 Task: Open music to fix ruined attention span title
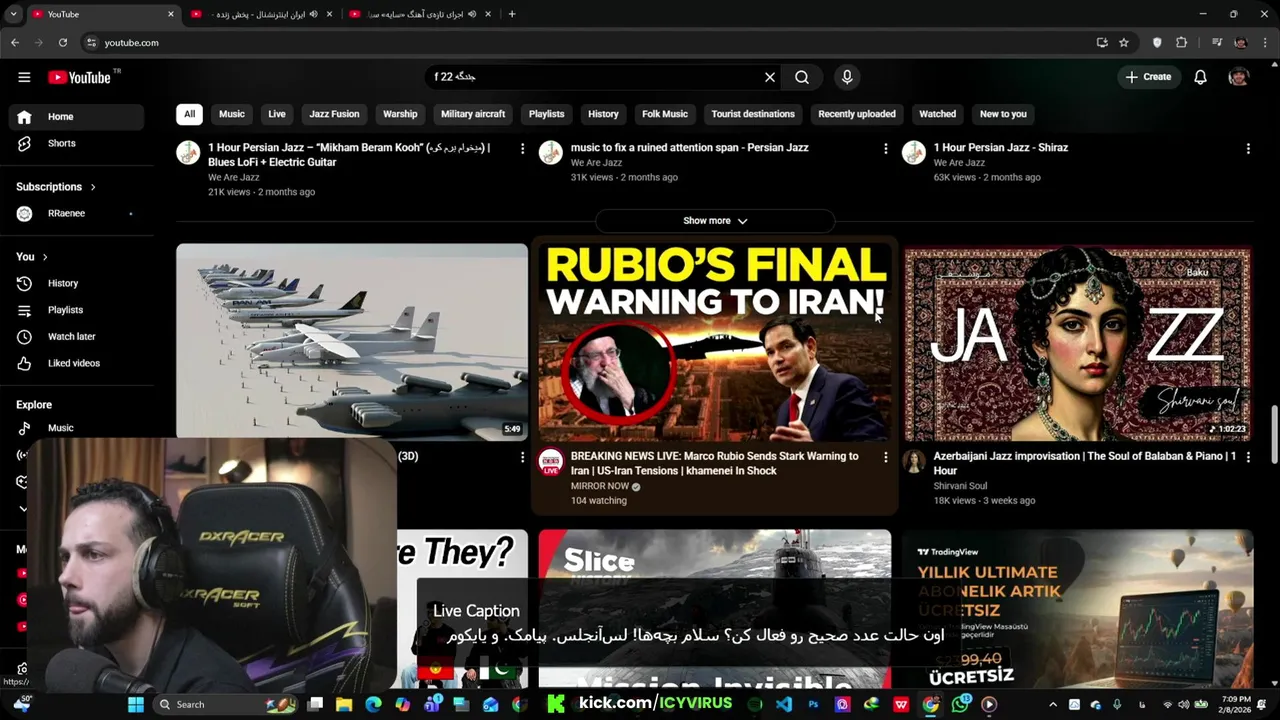coord(689,148)
